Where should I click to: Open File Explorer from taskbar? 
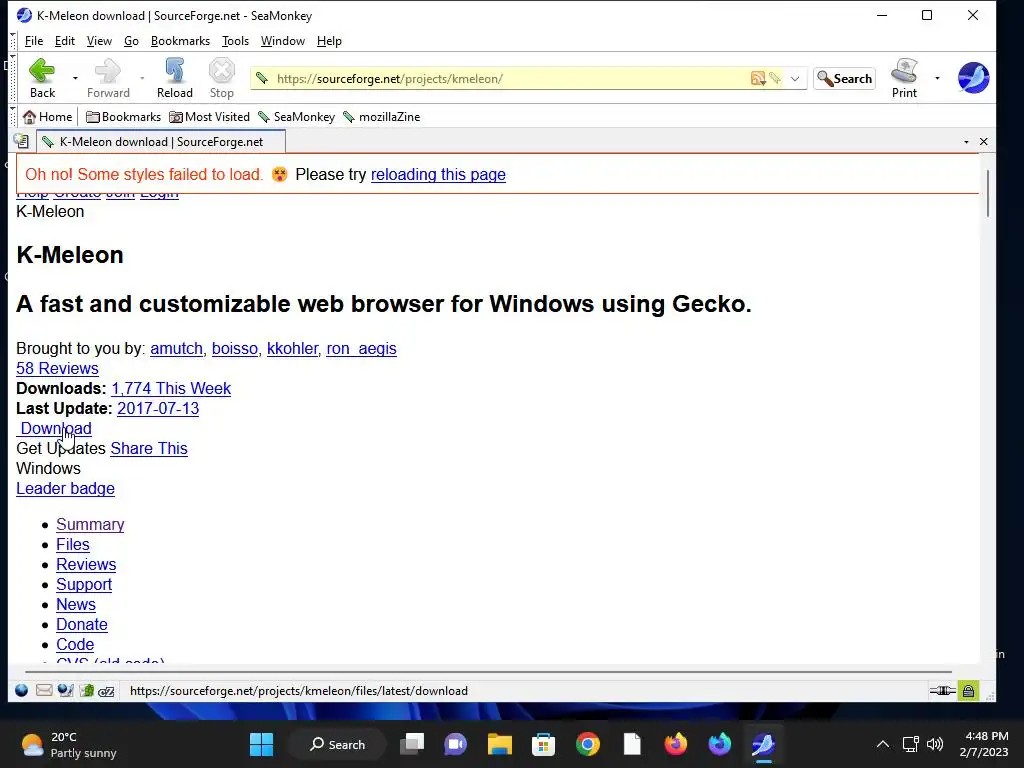pyautogui.click(x=500, y=744)
